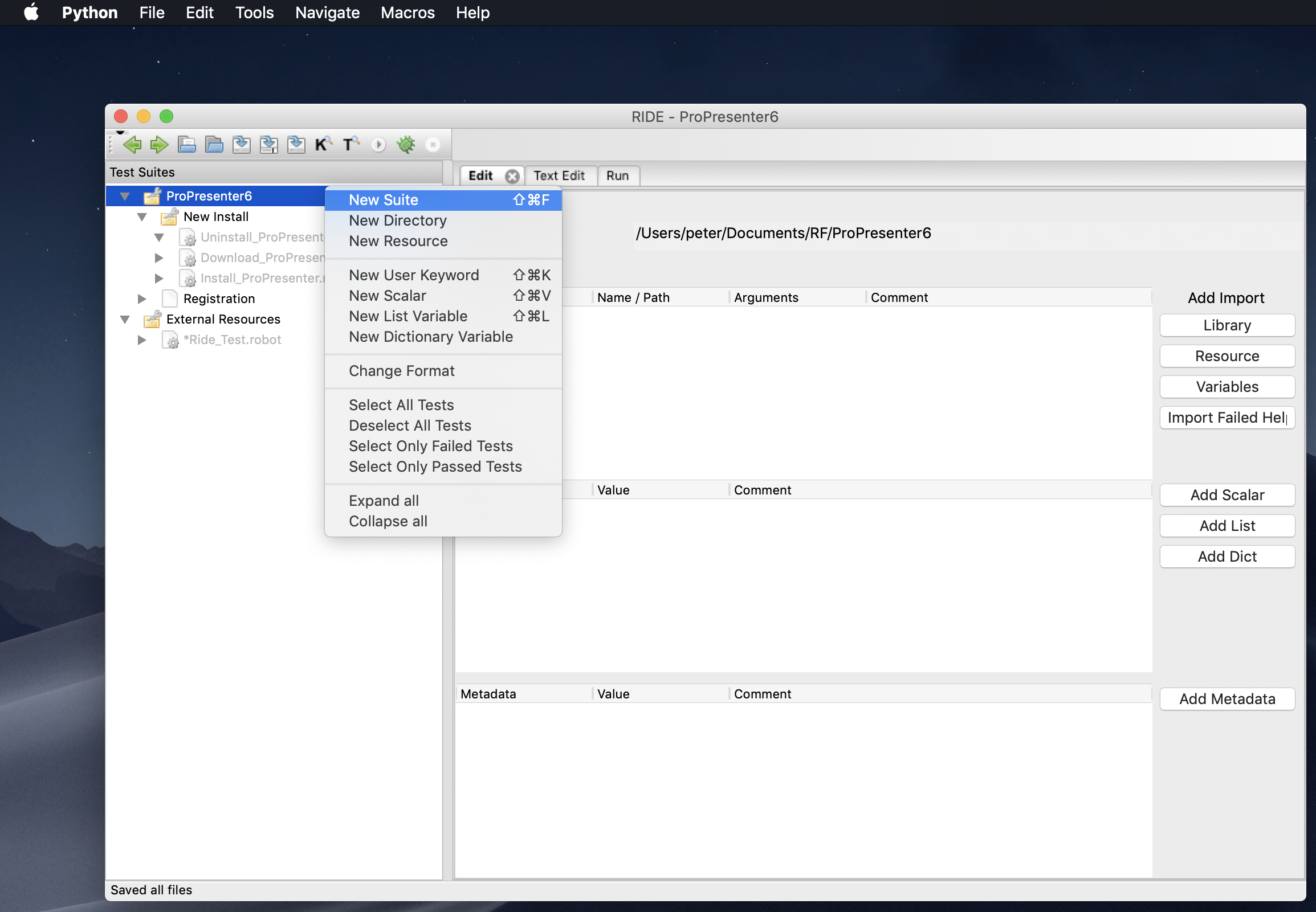Image resolution: width=1316 pixels, height=912 pixels.
Task: Click the Import Failed Help button
Action: click(x=1227, y=417)
